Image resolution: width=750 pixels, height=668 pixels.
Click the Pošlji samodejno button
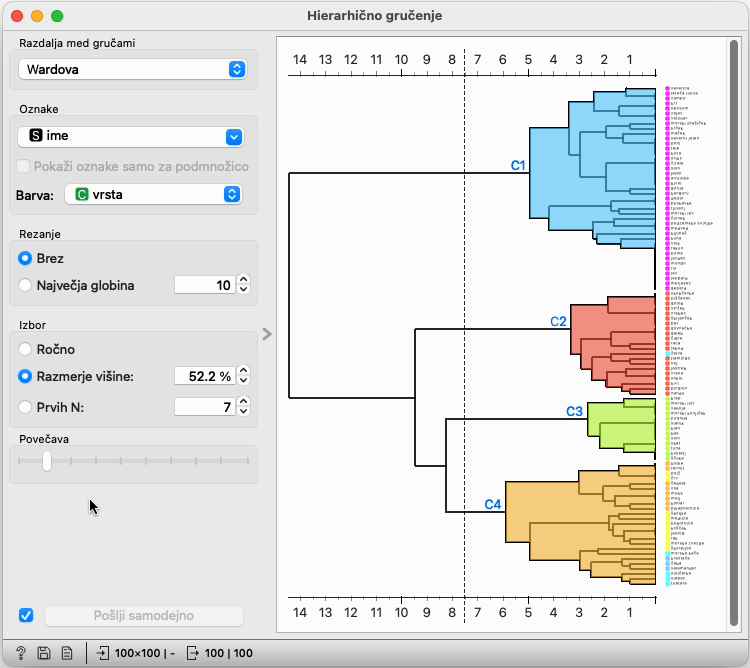143,615
